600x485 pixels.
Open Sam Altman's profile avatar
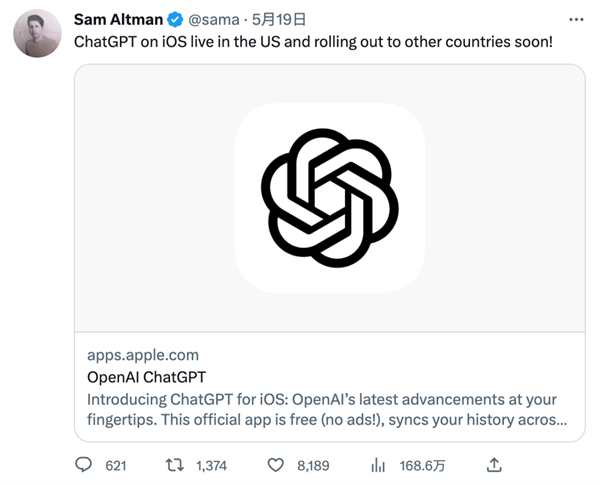[36, 36]
